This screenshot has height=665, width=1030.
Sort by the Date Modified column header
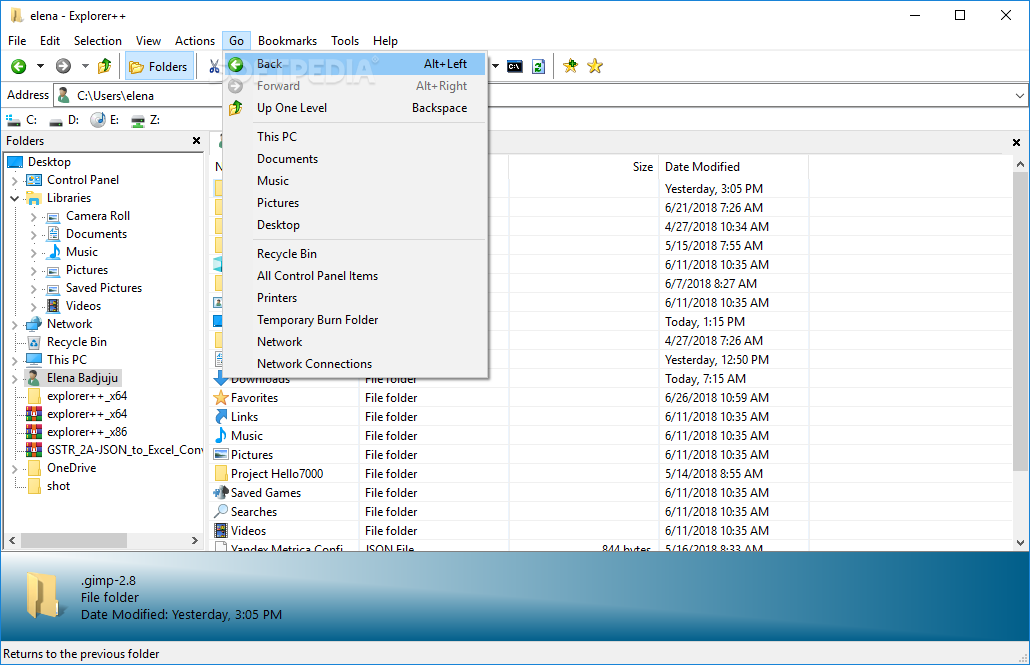tap(734, 167)
